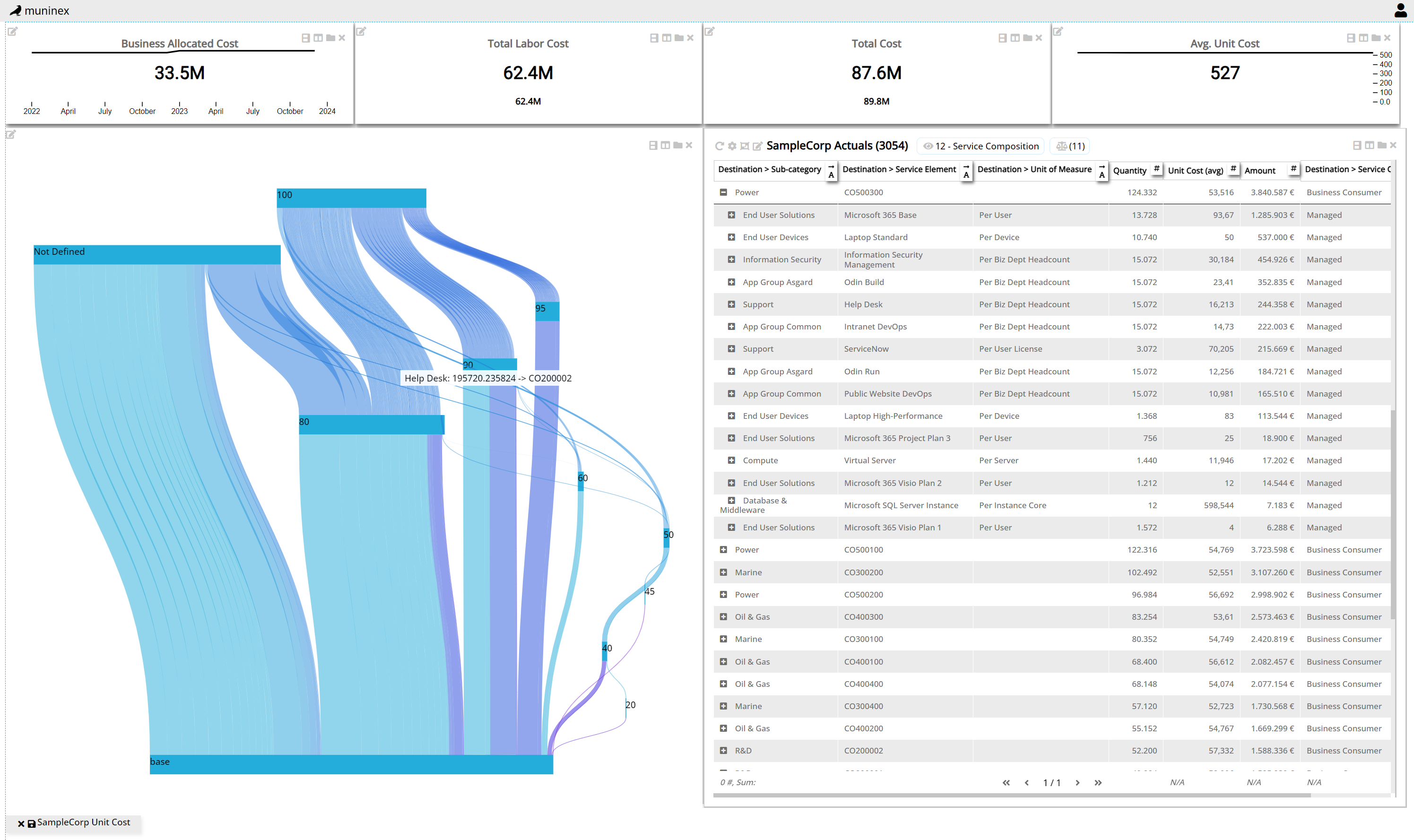The image size is (1414, 840).
Task: Collapse the Power CO500300 row
Action: [723, 192]
